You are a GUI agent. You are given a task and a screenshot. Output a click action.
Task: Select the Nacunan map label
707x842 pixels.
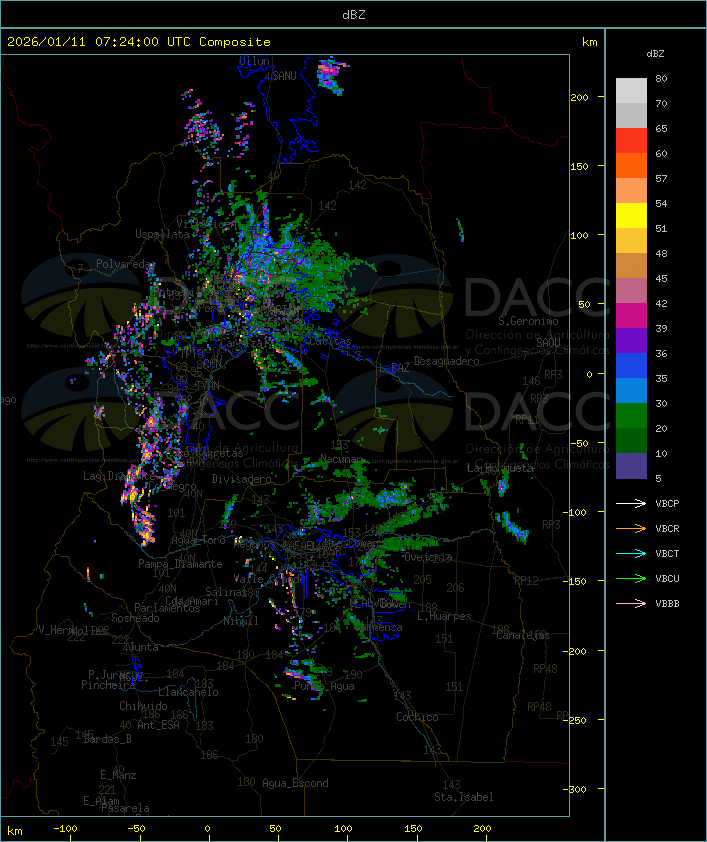[x=341, y=459]
